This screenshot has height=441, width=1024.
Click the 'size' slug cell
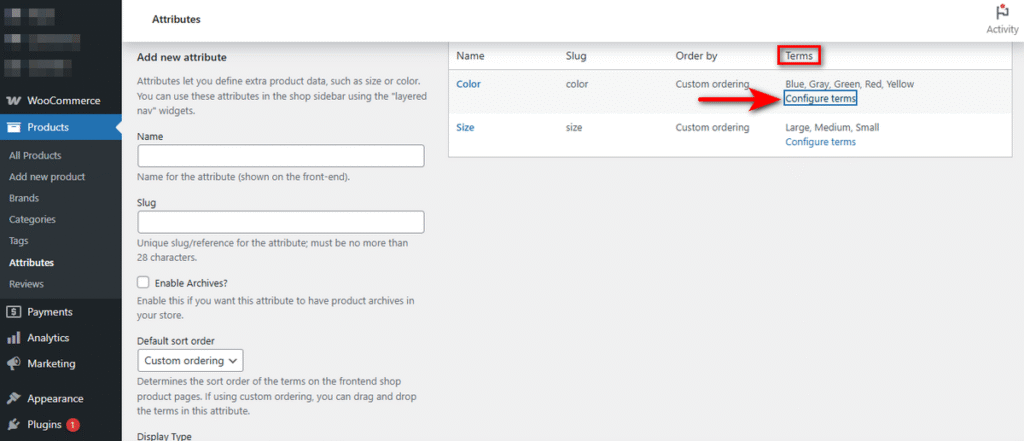pyautogui.click(x=573, y=127)
